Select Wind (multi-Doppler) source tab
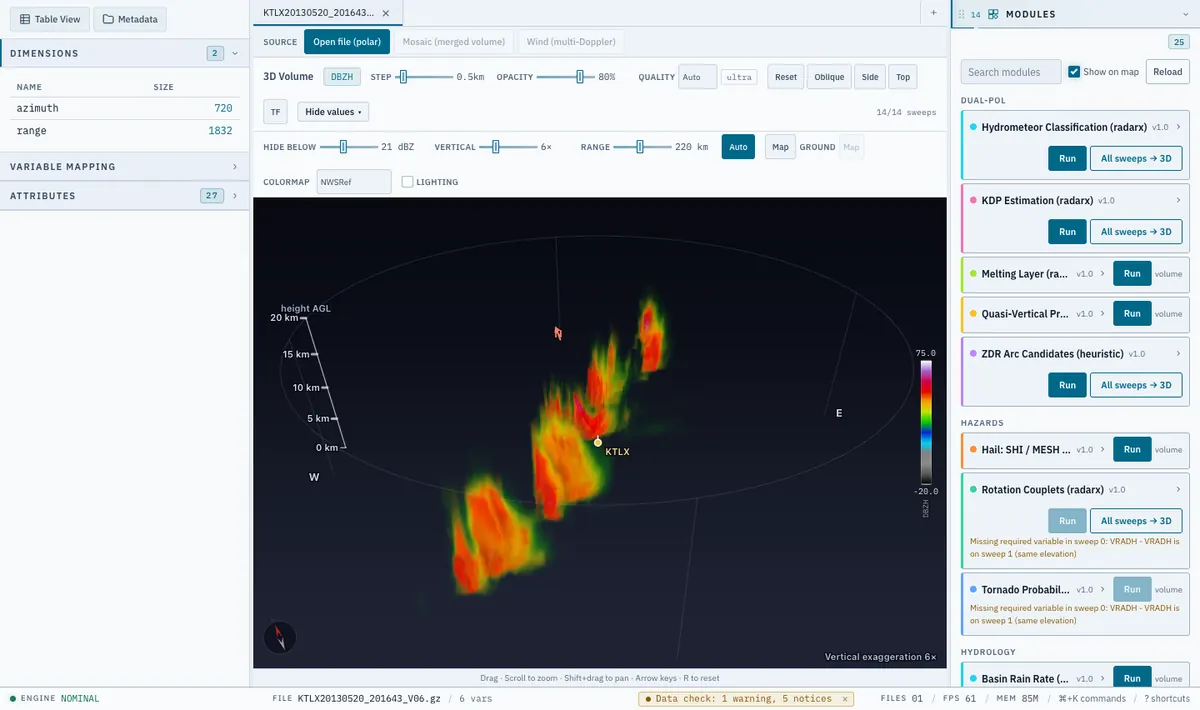 (571, 42)
